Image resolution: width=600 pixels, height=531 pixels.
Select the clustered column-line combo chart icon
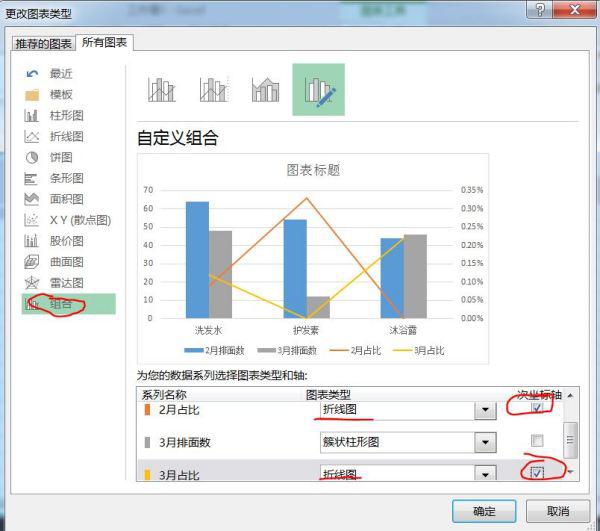(x=162, y=90)
